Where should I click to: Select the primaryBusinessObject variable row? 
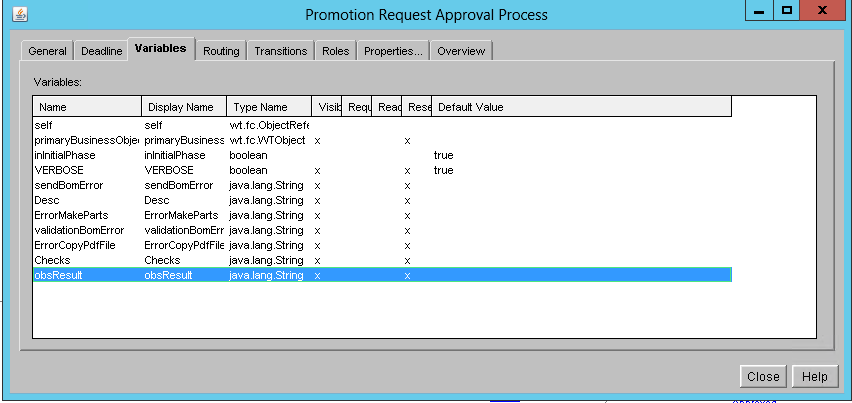click(x=382, y=140)
